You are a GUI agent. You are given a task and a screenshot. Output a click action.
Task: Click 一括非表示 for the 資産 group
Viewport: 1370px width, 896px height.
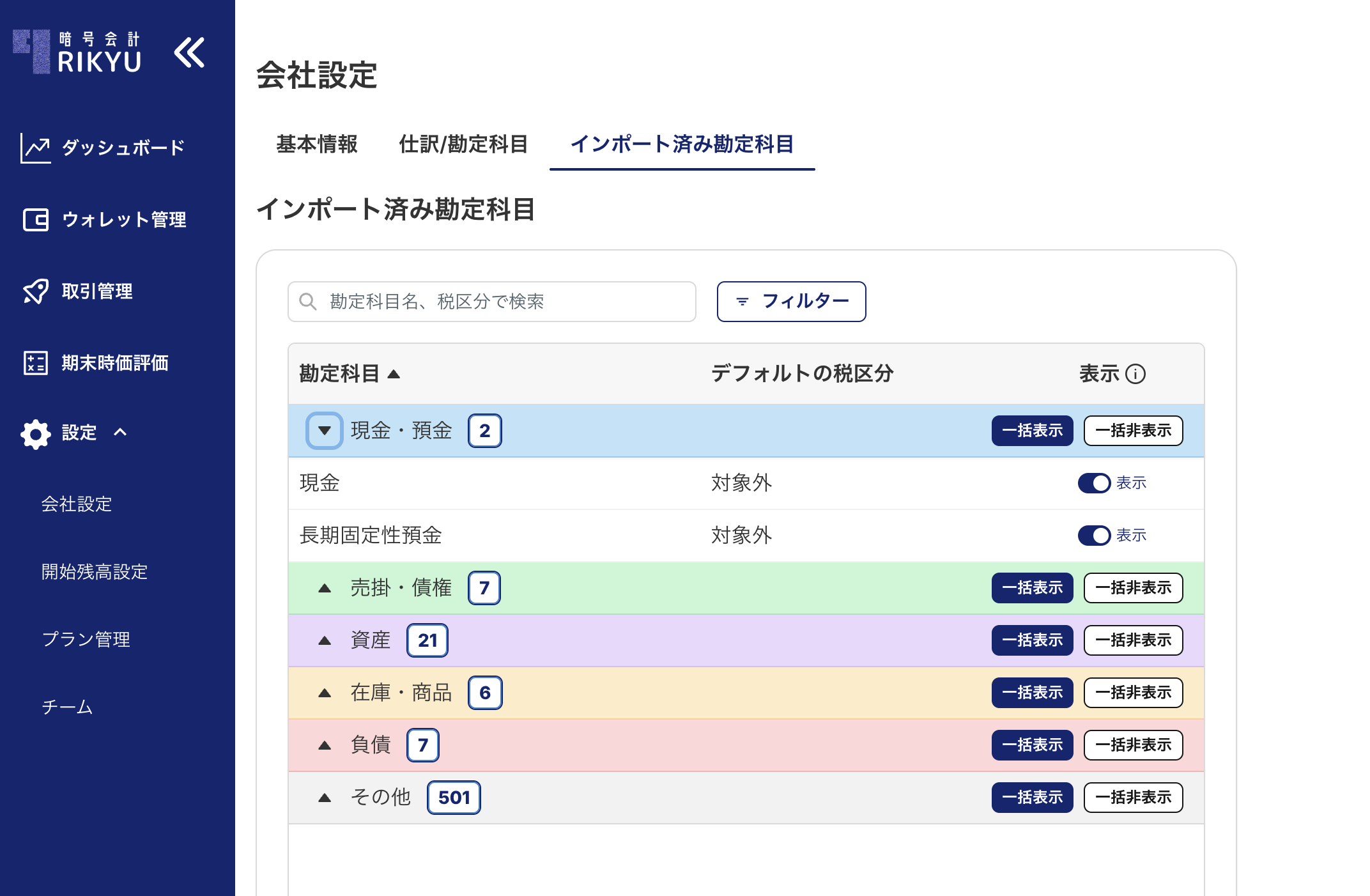point(1133,640)
